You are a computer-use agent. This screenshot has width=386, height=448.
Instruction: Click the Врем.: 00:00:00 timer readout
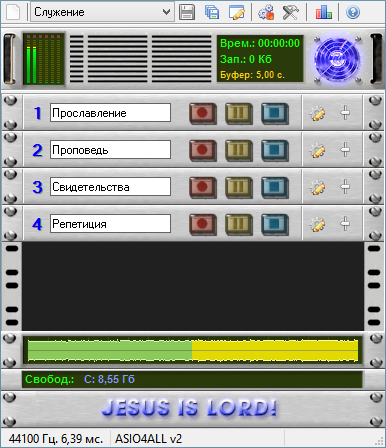pos(260,43)
